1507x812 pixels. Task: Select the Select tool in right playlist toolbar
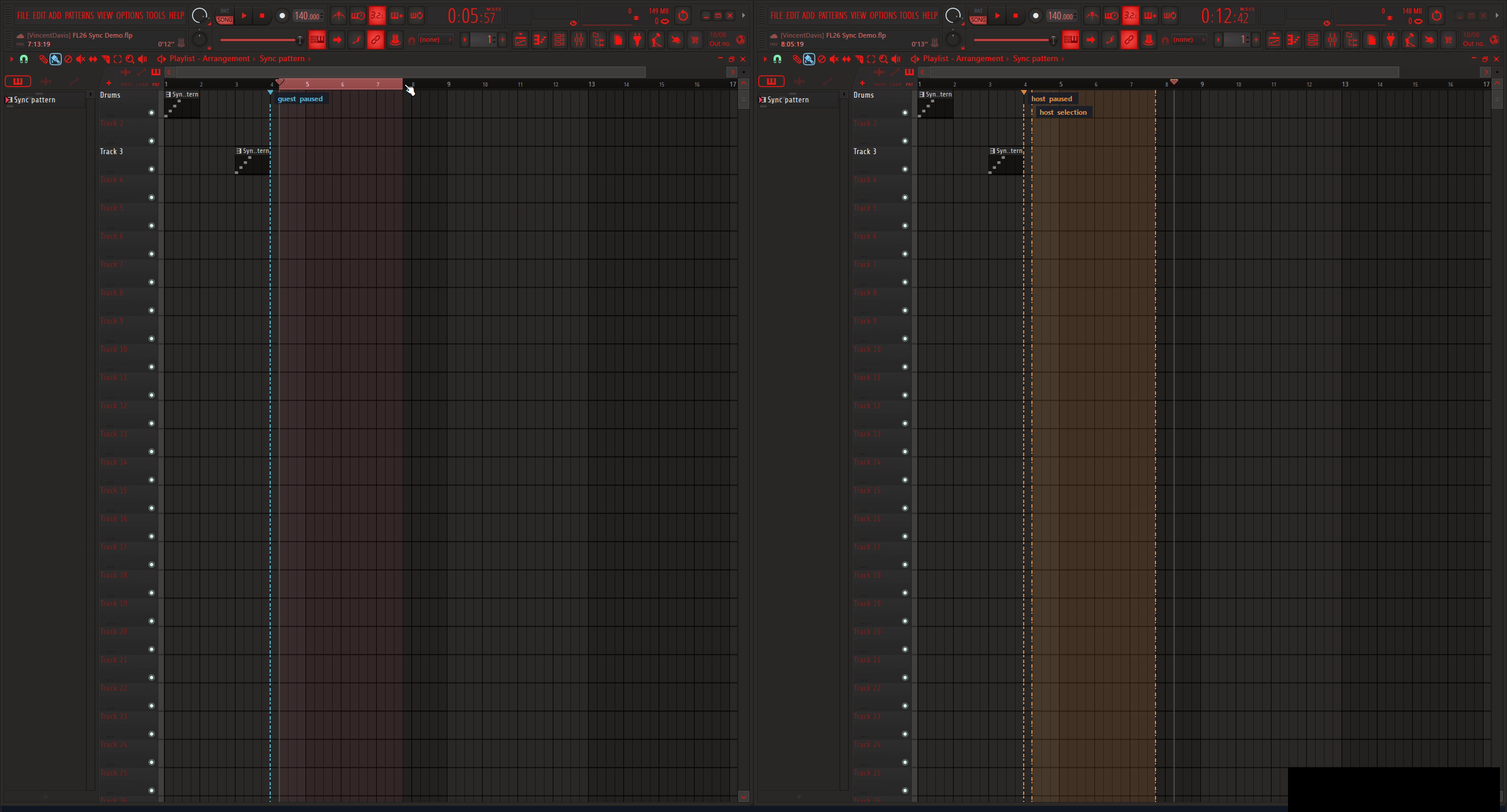tap(871, 59)
